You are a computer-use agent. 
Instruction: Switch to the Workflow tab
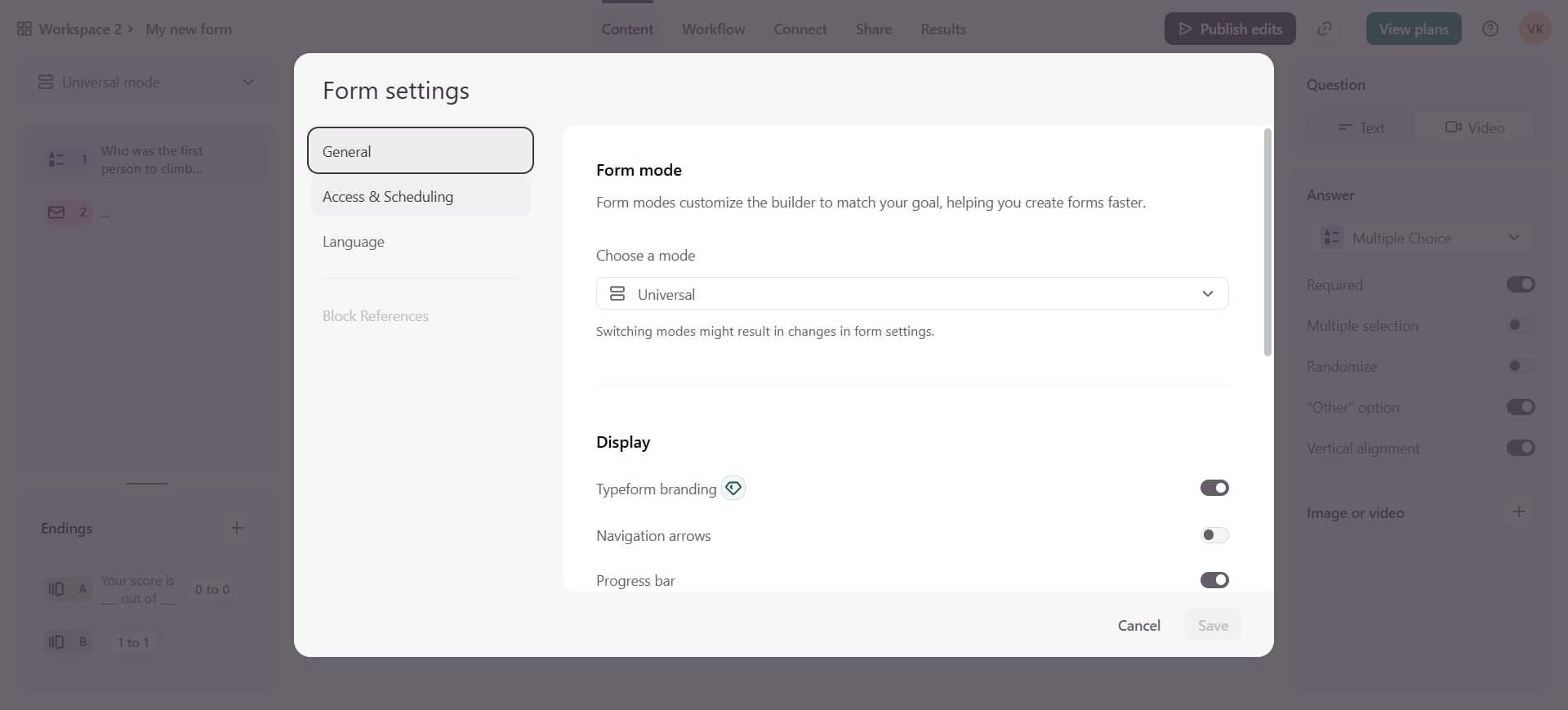click(714, 29)
